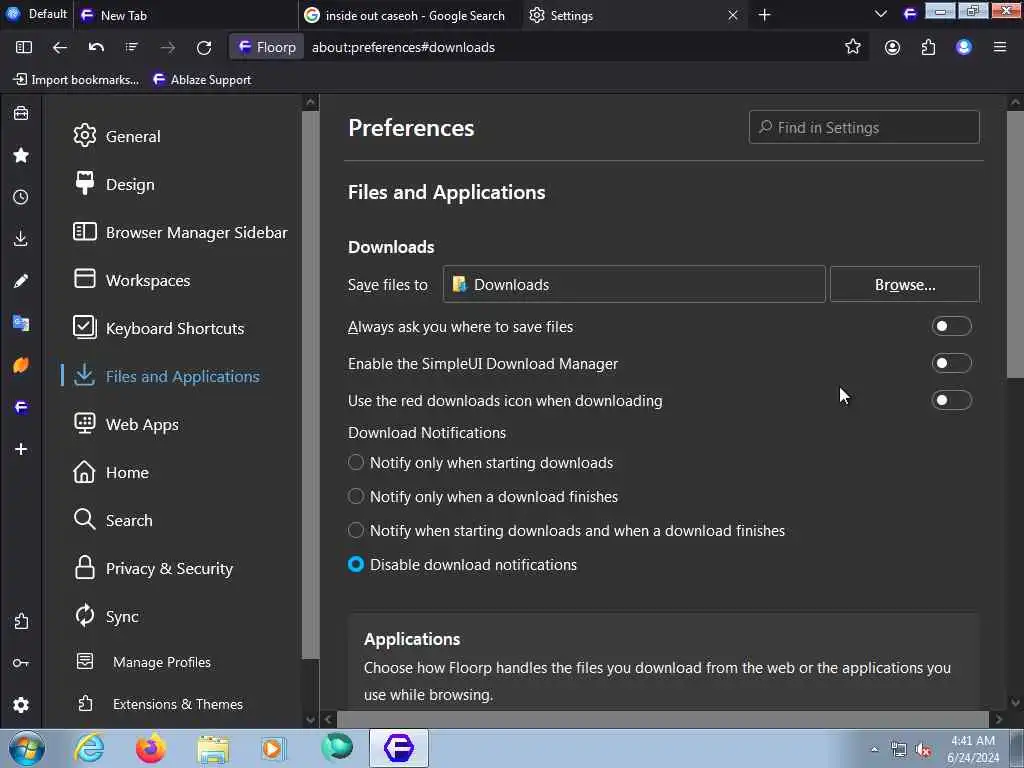
Task: Open the account icon in toolbar
Action: tap(892, 47)
